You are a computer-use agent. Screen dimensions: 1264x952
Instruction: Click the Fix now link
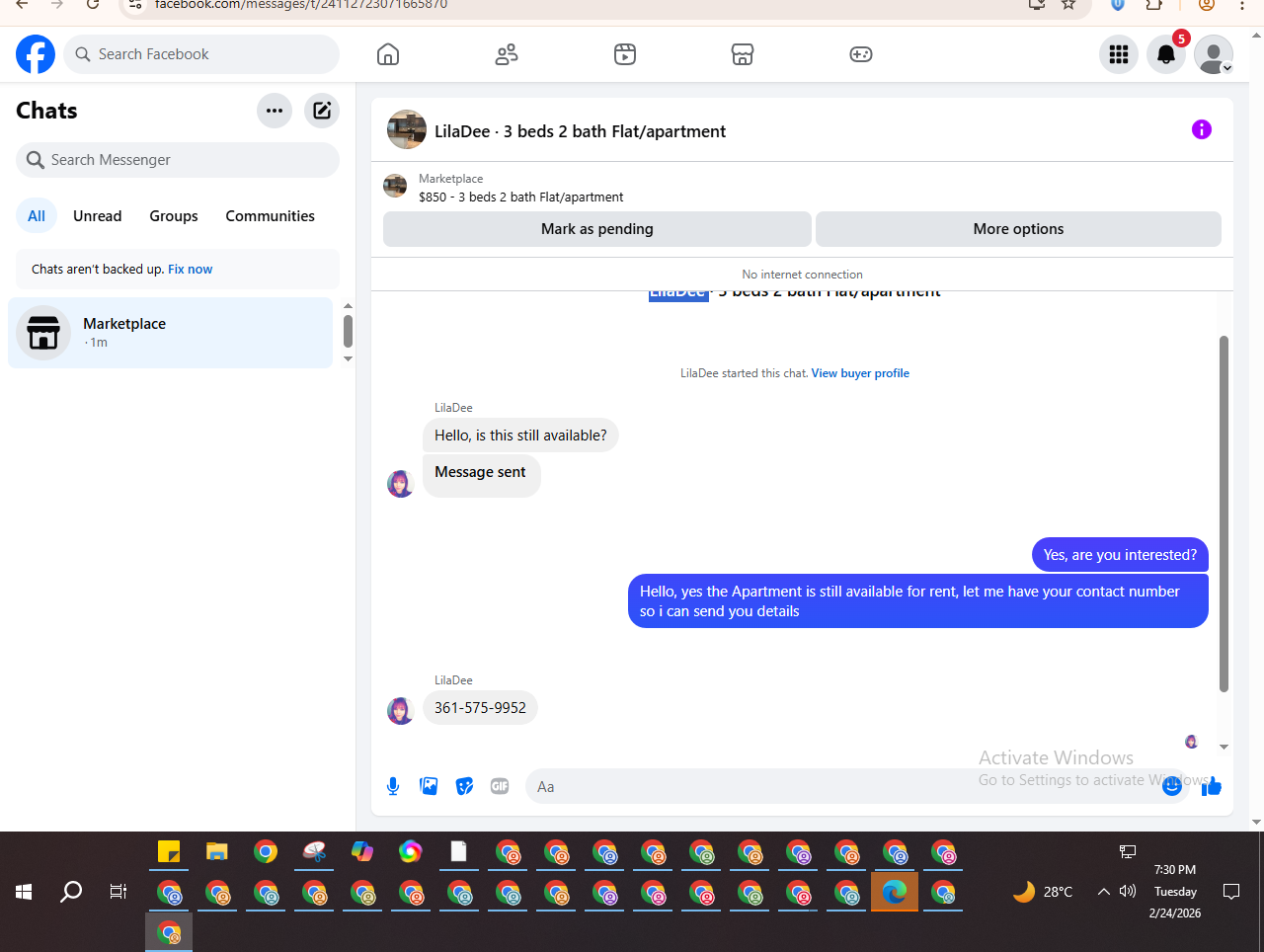190,270
